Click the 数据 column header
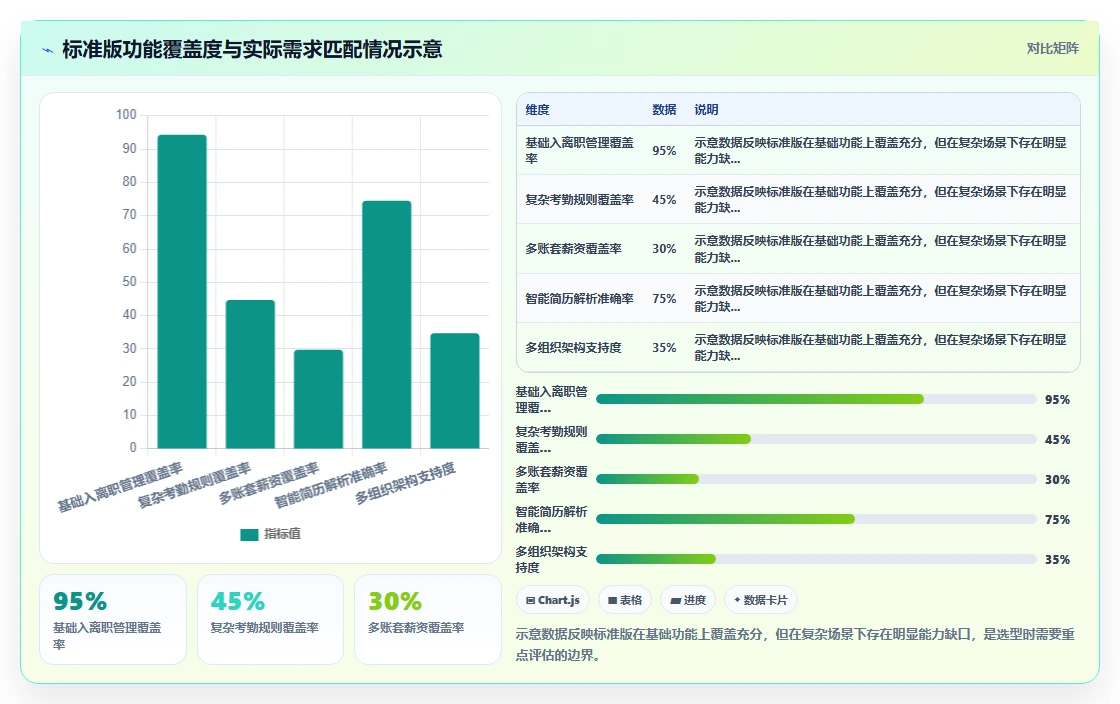Image resolution: width=1120 pixels, height=704 pixels. pyautogui.click(x=664, y=110)
